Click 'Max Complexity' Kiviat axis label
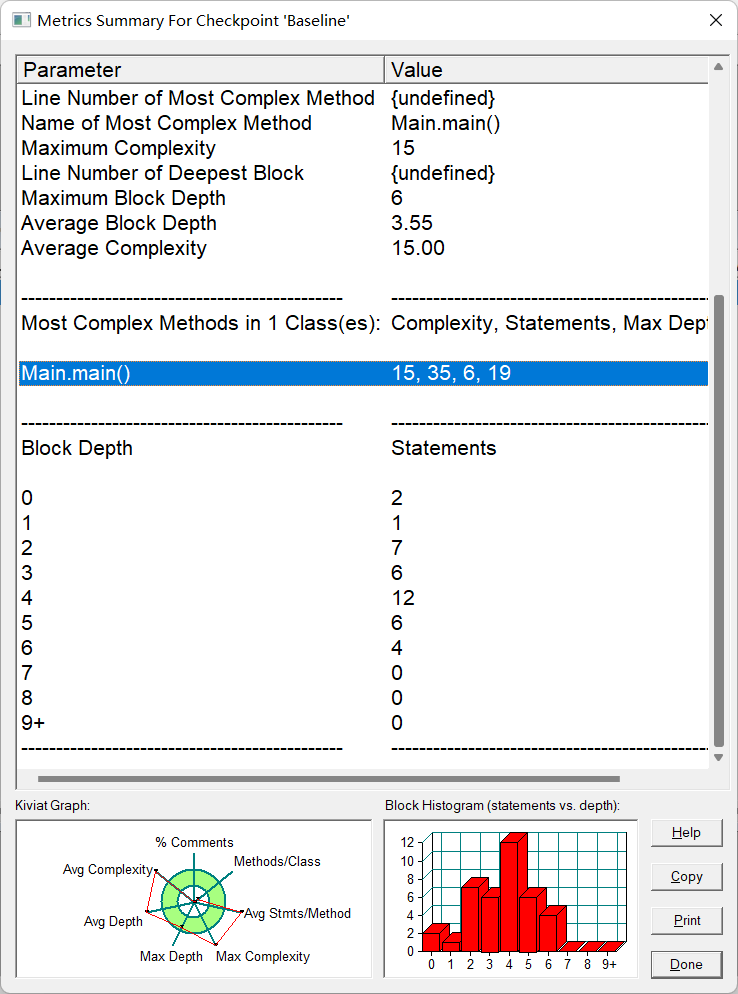 click(263, 957)
